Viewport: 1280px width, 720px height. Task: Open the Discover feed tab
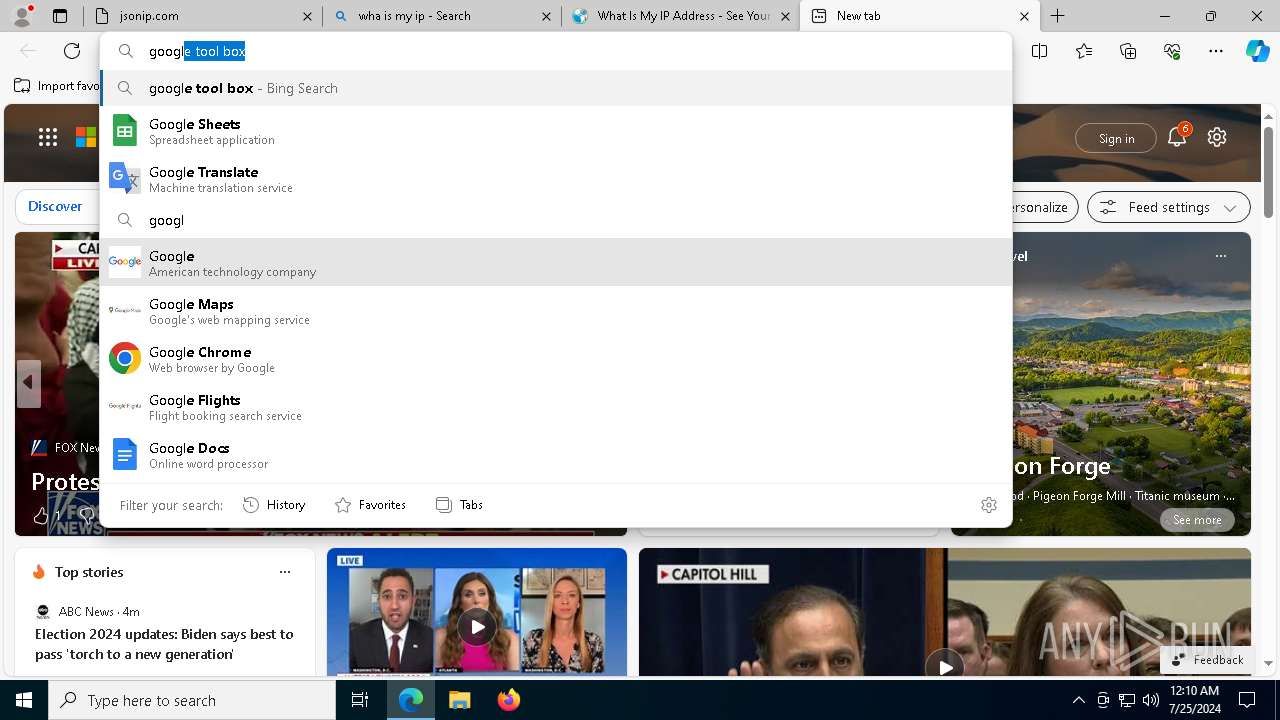coord(55,206)
